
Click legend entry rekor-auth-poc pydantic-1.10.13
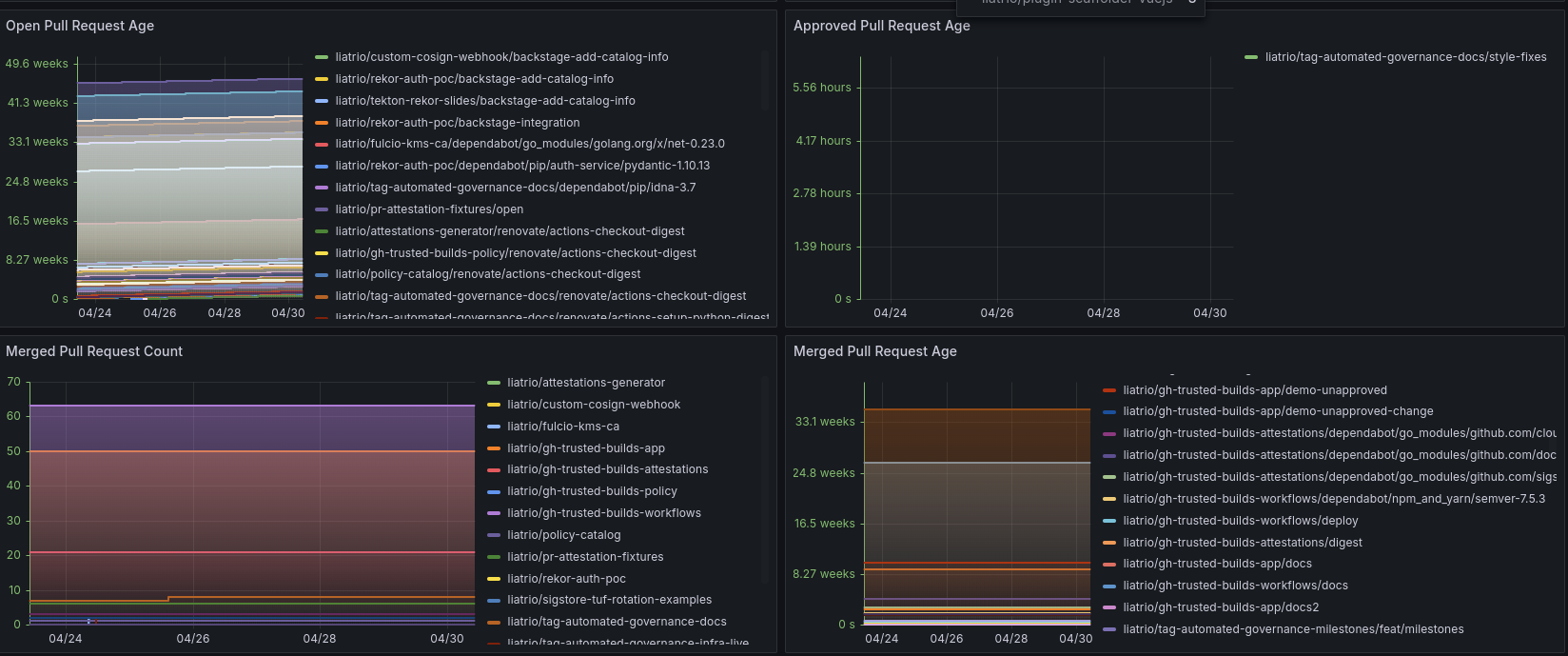(522, 166)
